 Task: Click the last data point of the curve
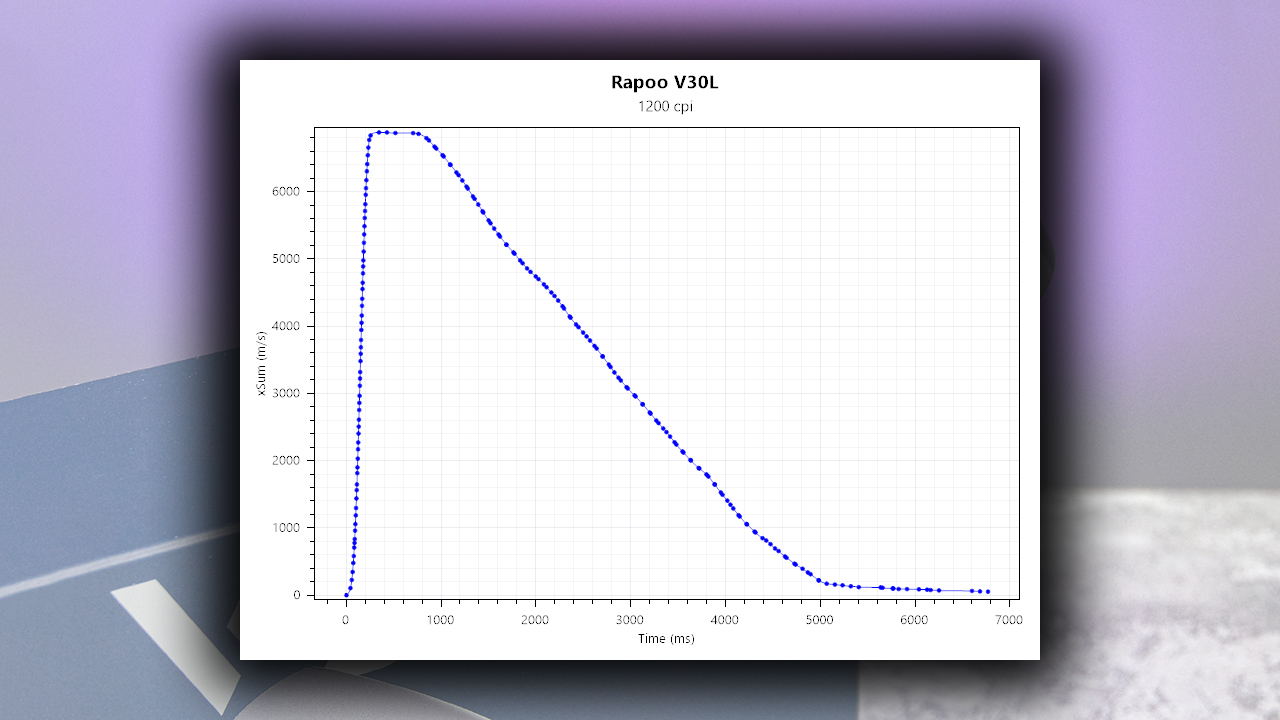(x=987, y=592)
